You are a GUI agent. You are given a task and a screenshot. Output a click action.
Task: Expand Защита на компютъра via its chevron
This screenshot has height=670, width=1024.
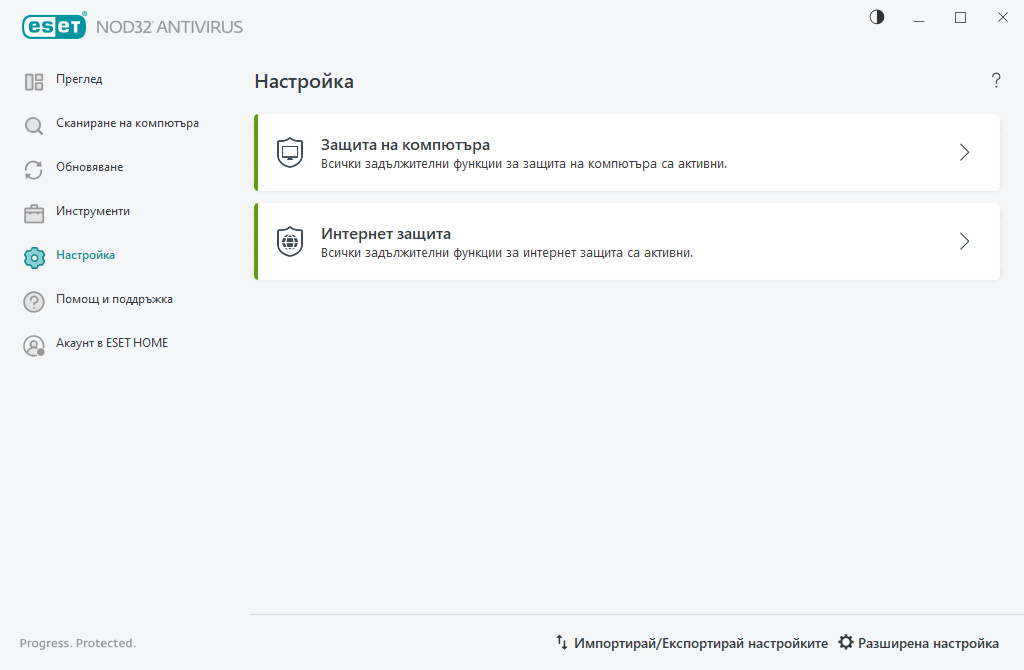965,153
